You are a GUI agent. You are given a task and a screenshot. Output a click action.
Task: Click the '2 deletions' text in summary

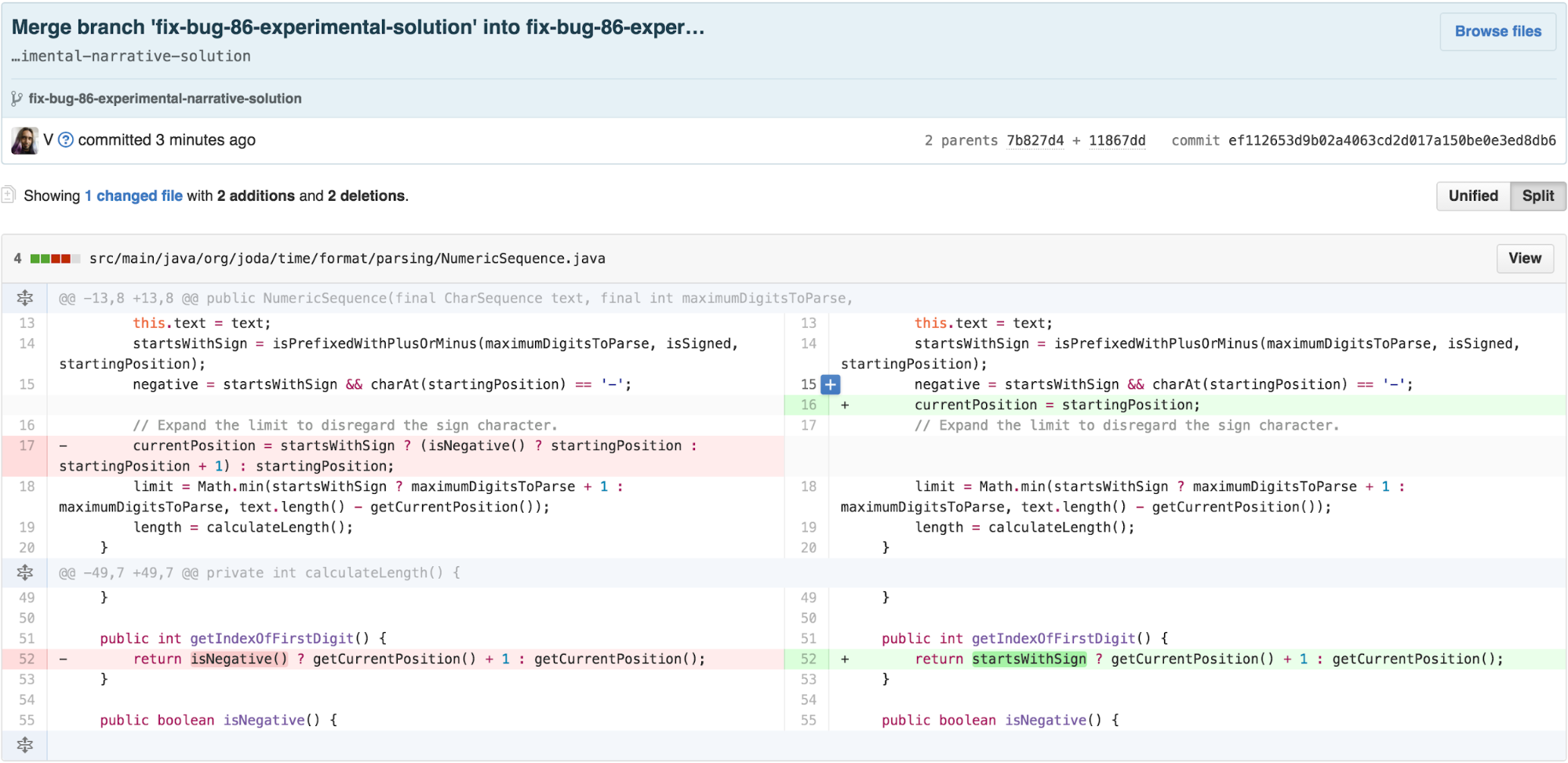tap(366, 196)
